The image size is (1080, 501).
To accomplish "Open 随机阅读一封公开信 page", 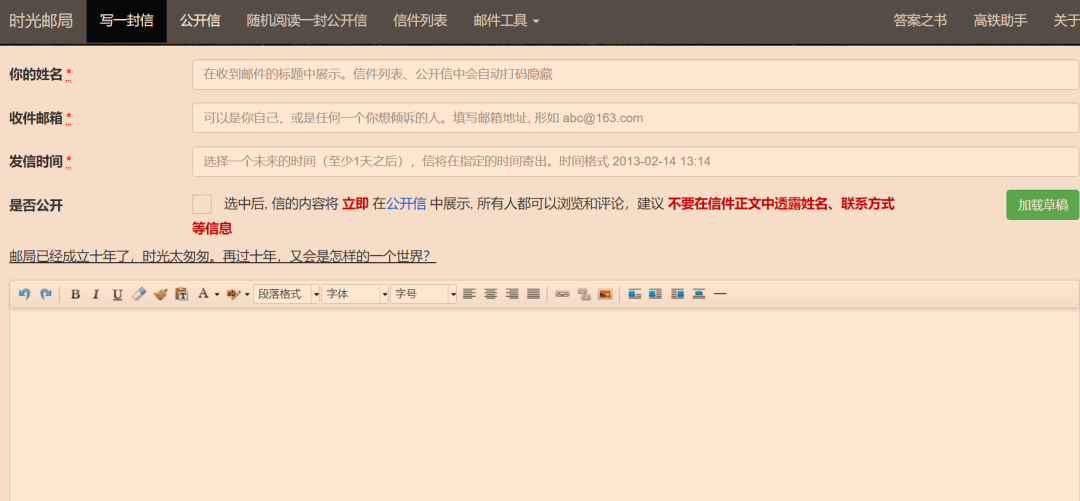I will 307,21.
